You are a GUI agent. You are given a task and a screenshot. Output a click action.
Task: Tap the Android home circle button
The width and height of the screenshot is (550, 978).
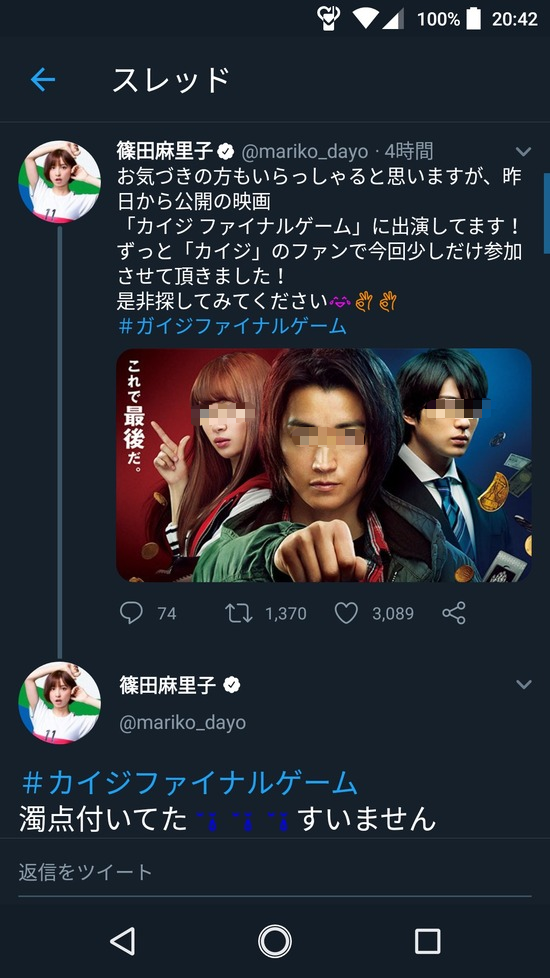(274, 941)
